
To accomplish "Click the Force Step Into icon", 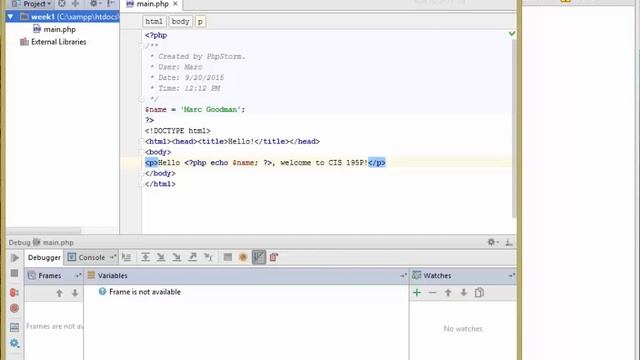I will (176, 257).
